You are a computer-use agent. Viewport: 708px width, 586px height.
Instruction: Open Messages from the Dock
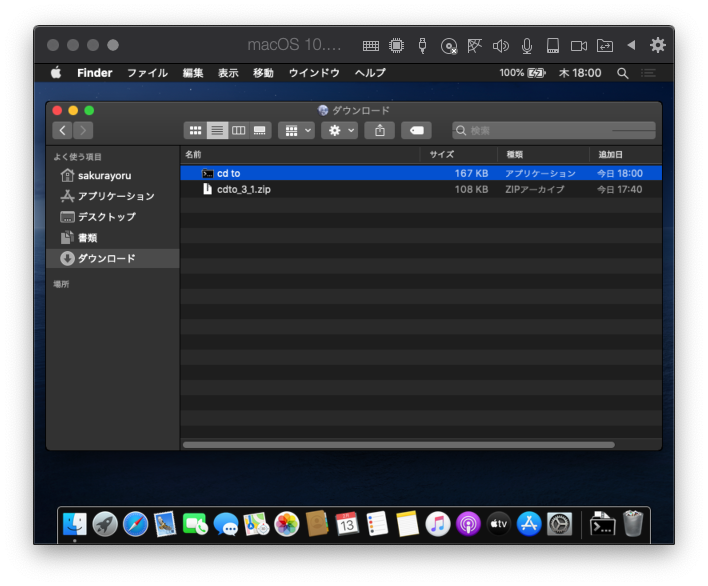226,524
